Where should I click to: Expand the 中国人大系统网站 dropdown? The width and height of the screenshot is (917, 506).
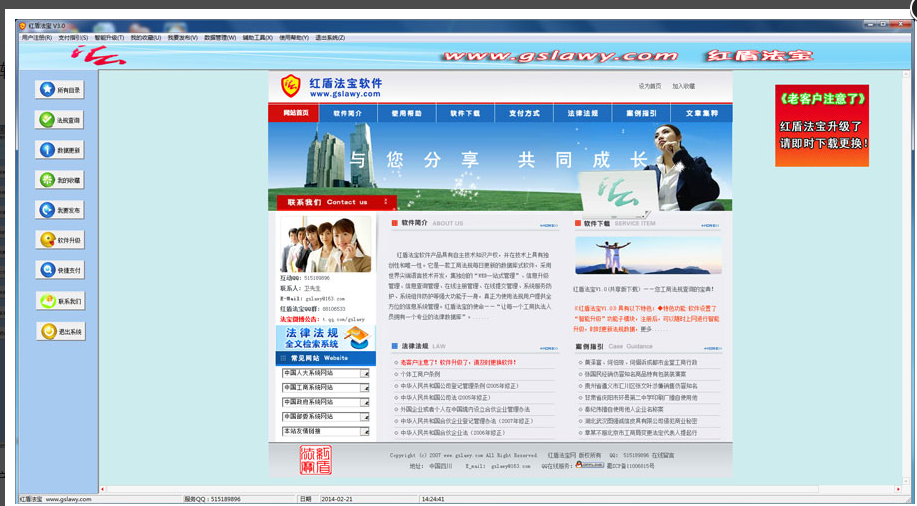click(x=365, y=373)
